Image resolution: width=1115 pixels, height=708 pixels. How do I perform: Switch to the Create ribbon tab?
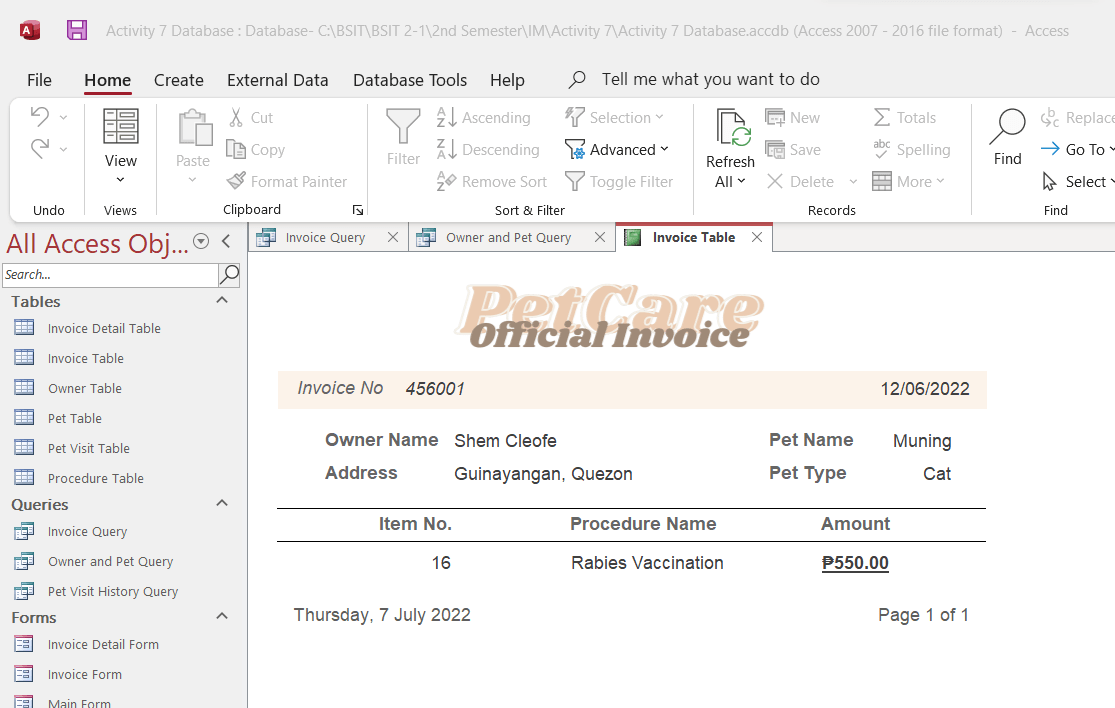[x=178, y=80]
